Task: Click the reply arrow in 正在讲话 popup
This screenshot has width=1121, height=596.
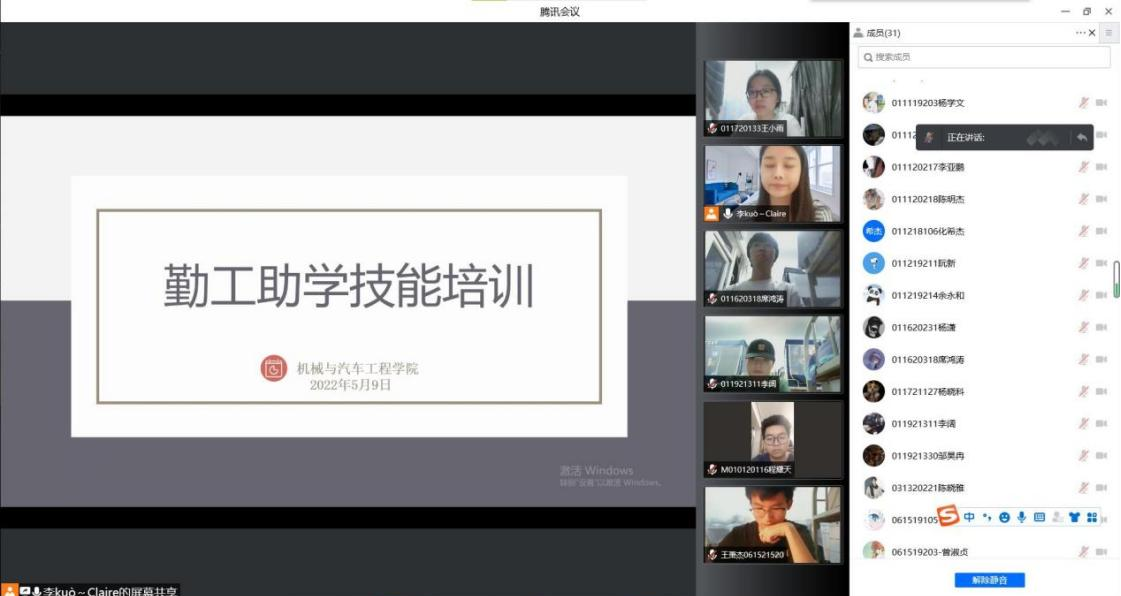Action: (1081, 138)
